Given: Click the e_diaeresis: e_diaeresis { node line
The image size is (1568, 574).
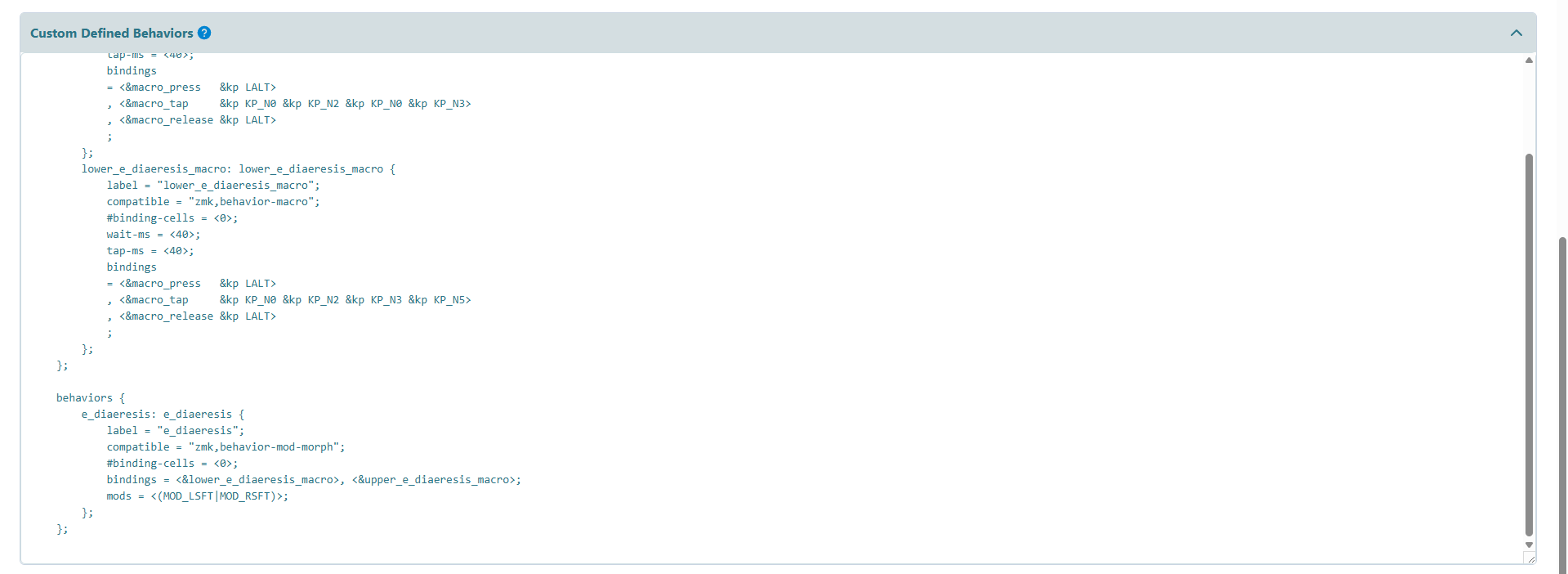Looking at the screenshot, I should point(163,415).
